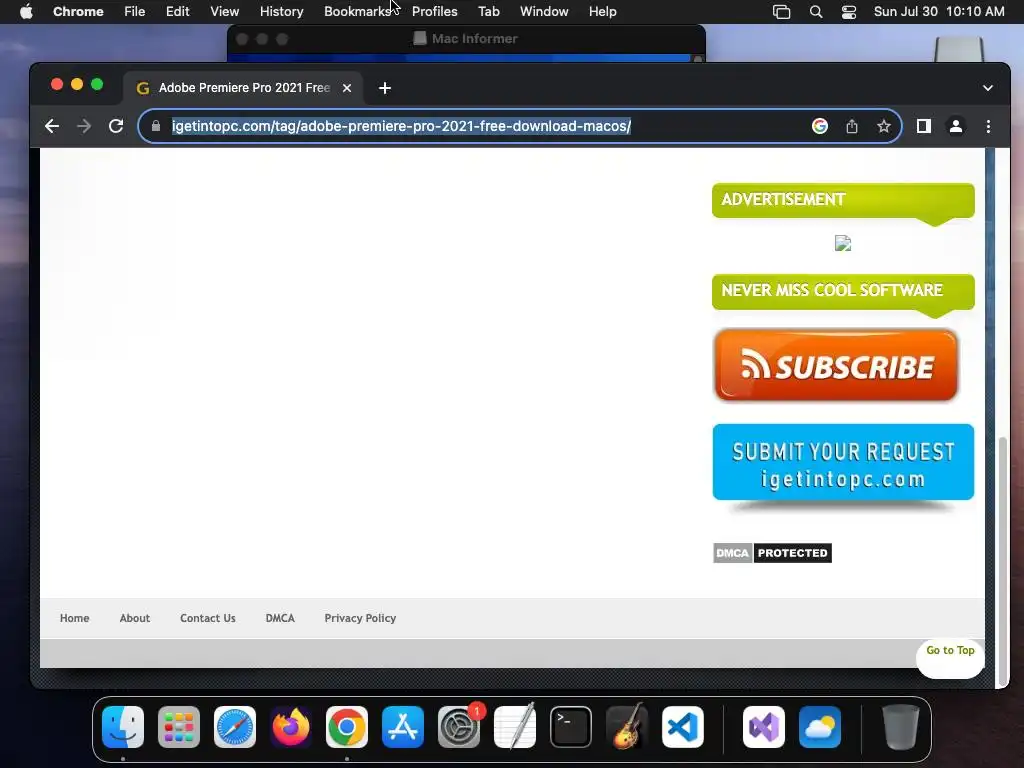Open Visual Studio from the dock
This screenshot has width=1024, height=768.
764,727
